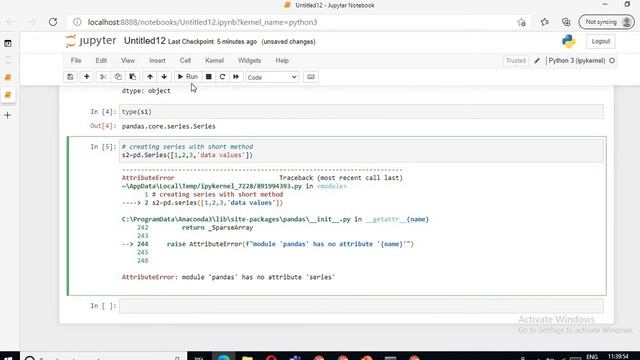Screen dimensions: 640x360
Task: Open the command palette keyboard icon
Action: 311,77
